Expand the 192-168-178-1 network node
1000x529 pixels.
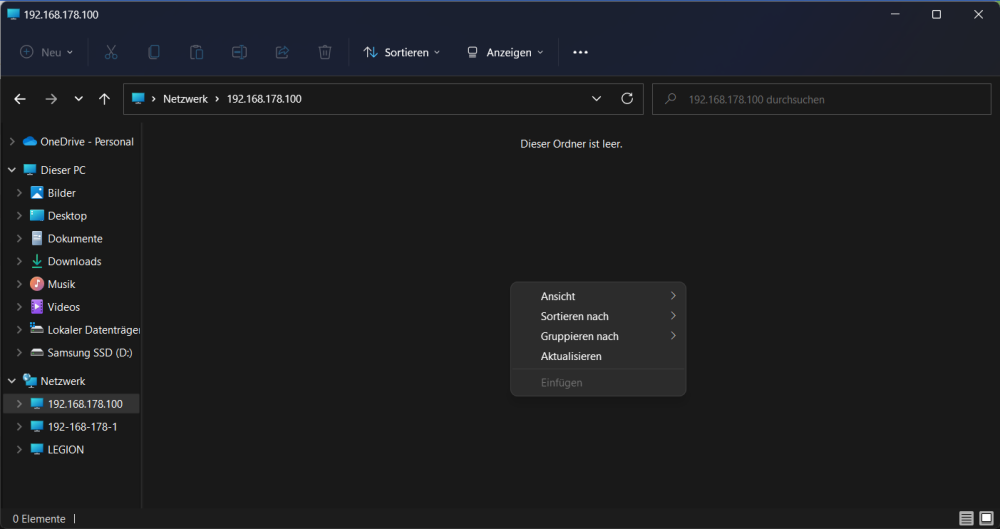point(19,427)
